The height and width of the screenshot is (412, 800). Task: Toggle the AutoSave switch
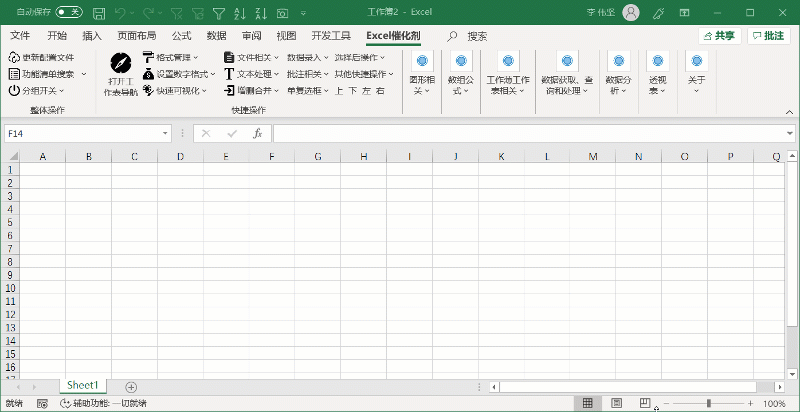click(69, 12)
